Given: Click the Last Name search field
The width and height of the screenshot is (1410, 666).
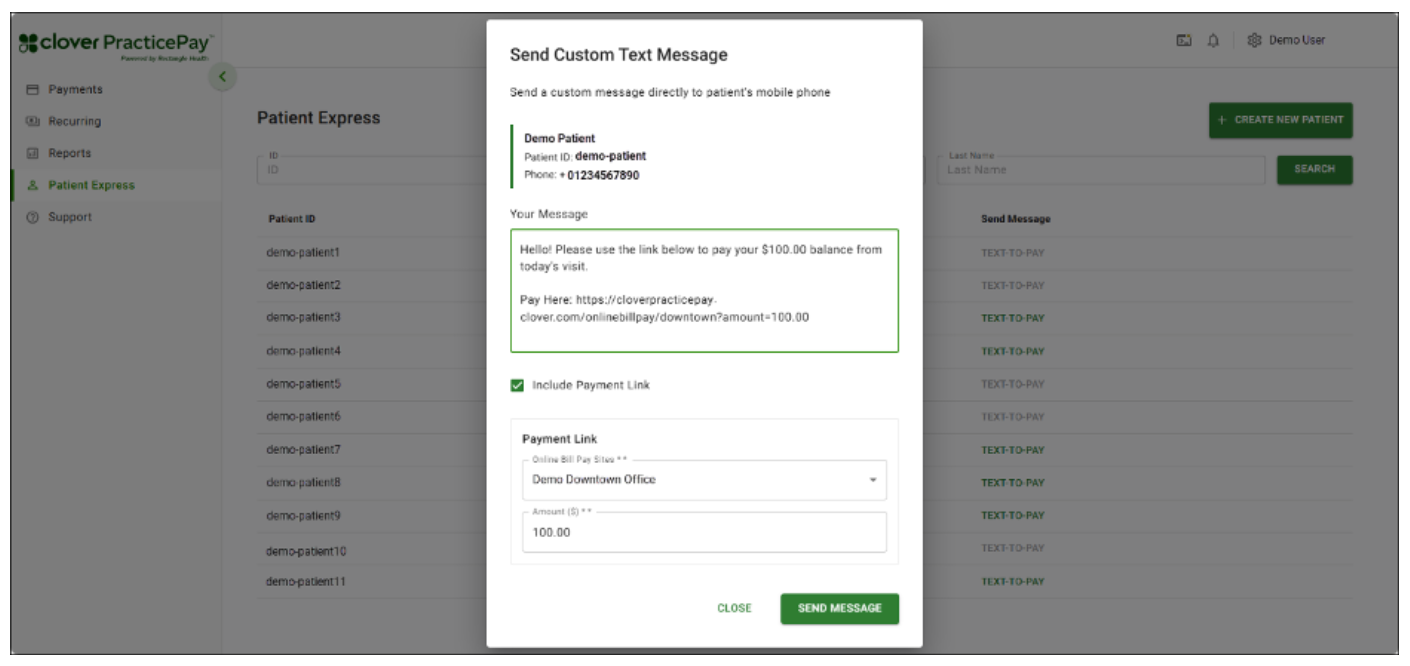Looking at the screenshot, I should (x=1100, y=170).
